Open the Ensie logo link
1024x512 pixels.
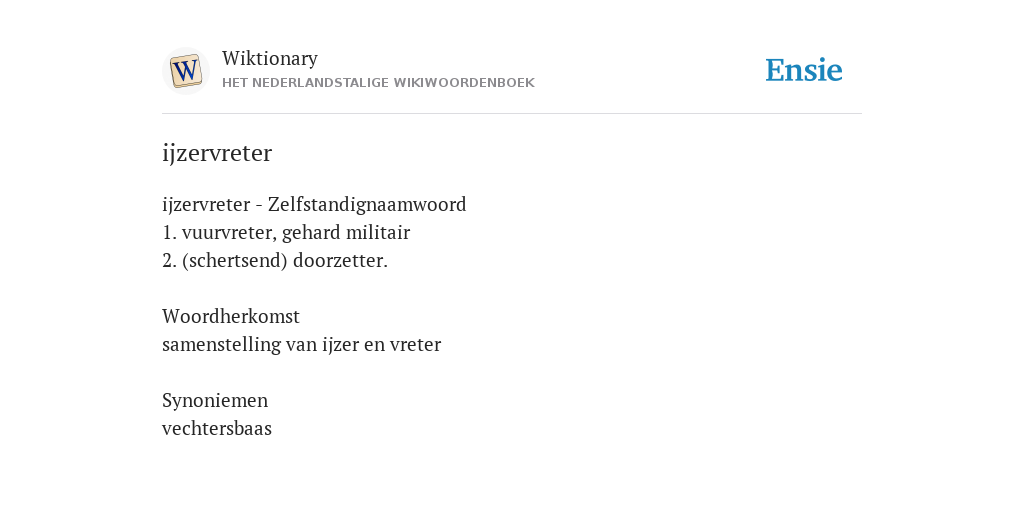pyautogui.click(x=804, y=71)
